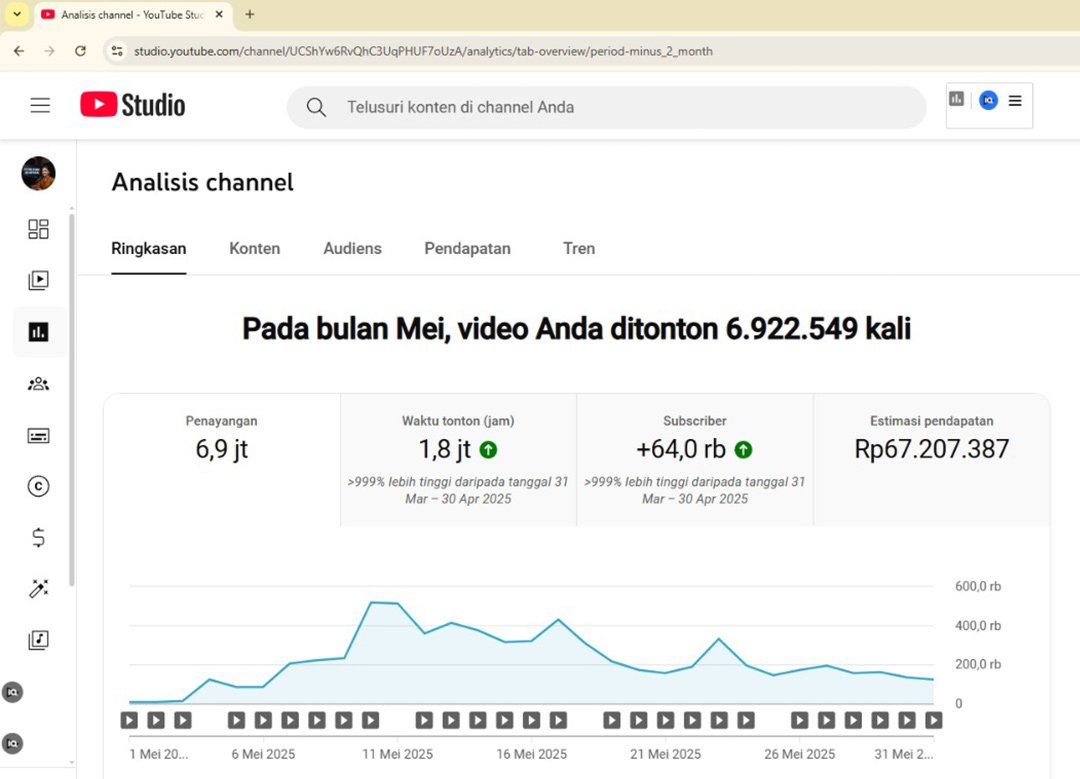
Task: Open the Hak Cipta (copyright) icon
Action: coord(39,486)
